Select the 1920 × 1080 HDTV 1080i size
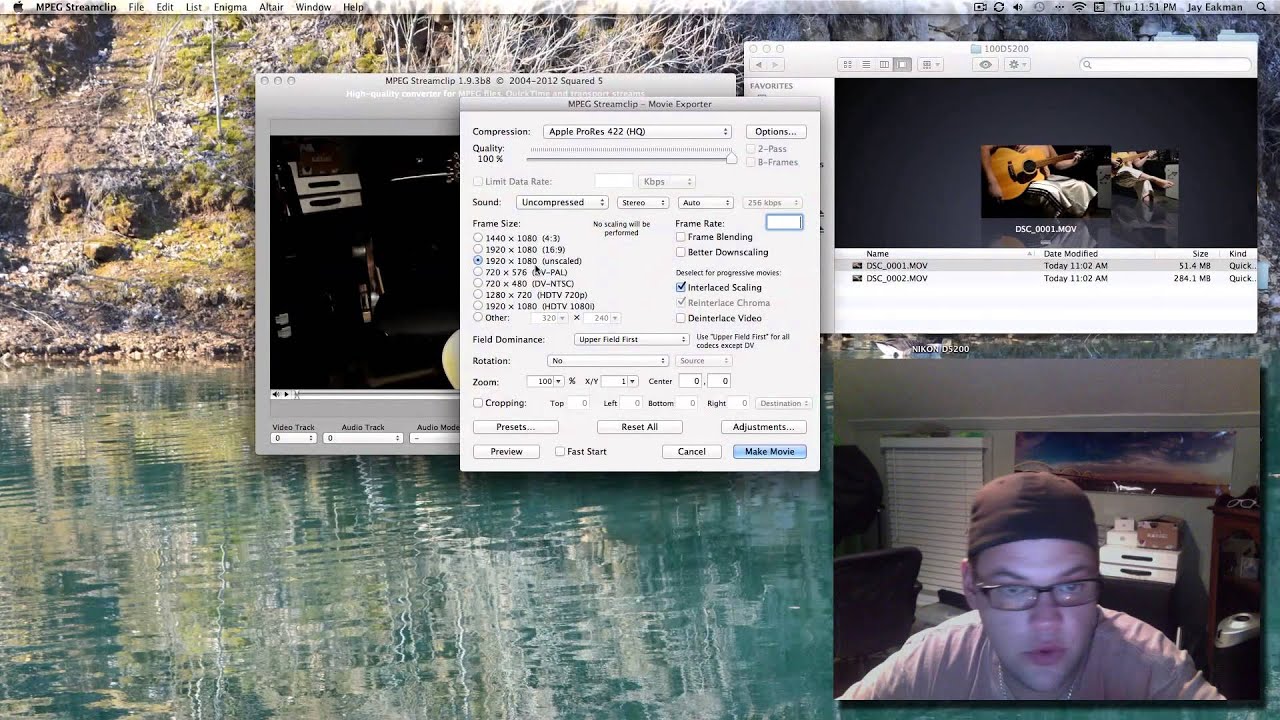1280x720 pixels. point(478,306)
